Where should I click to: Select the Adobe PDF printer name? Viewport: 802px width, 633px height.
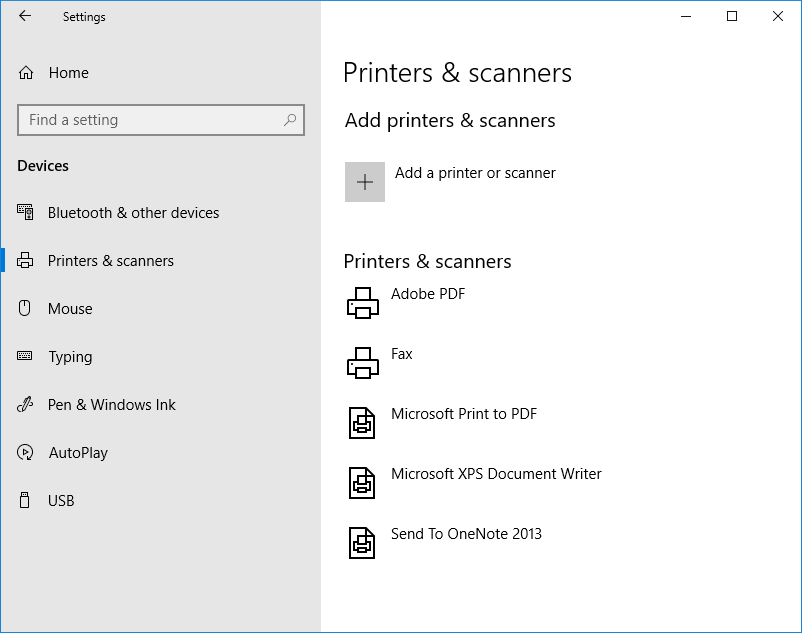click(x=428, y=294)
